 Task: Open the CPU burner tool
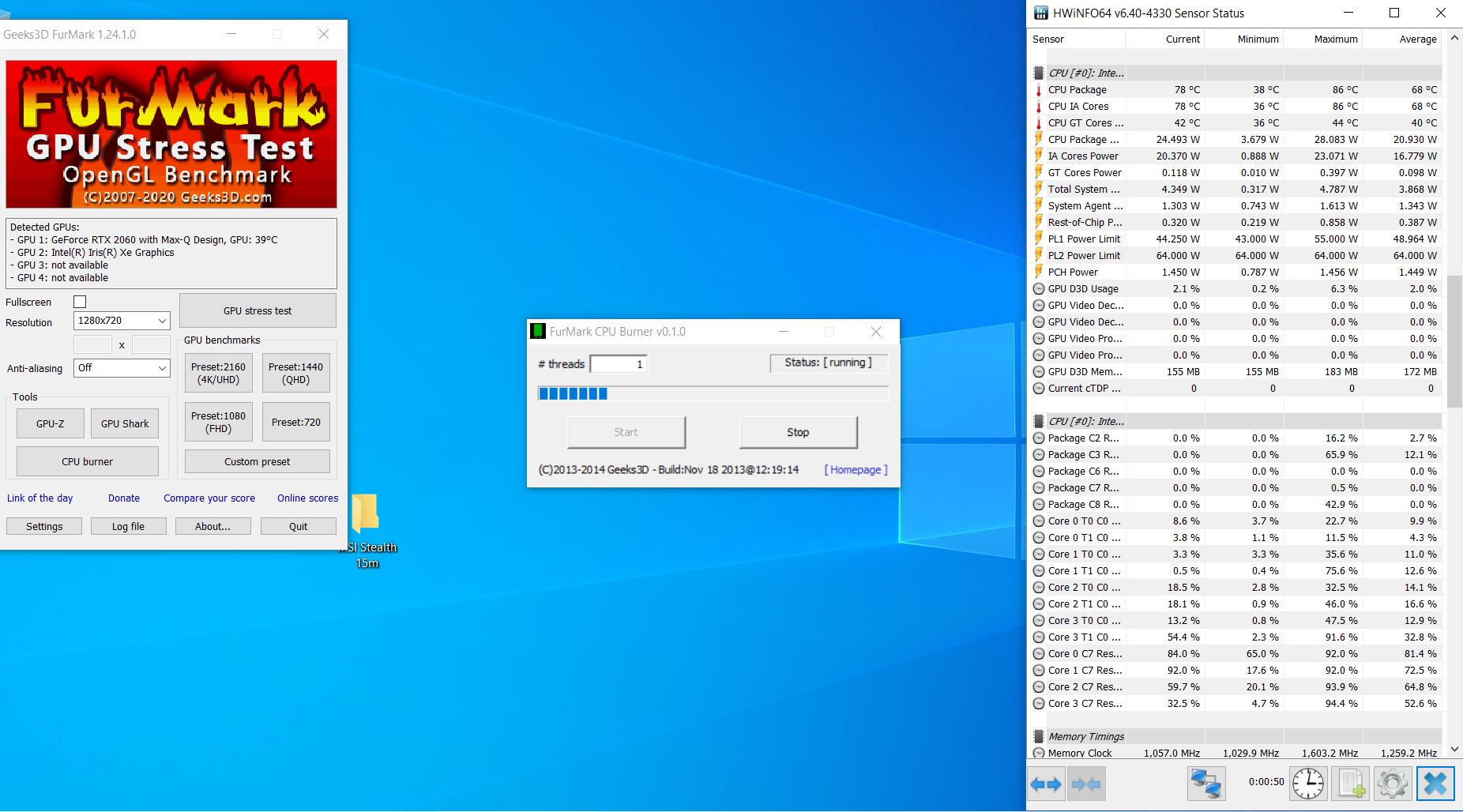tap(88, 462)
